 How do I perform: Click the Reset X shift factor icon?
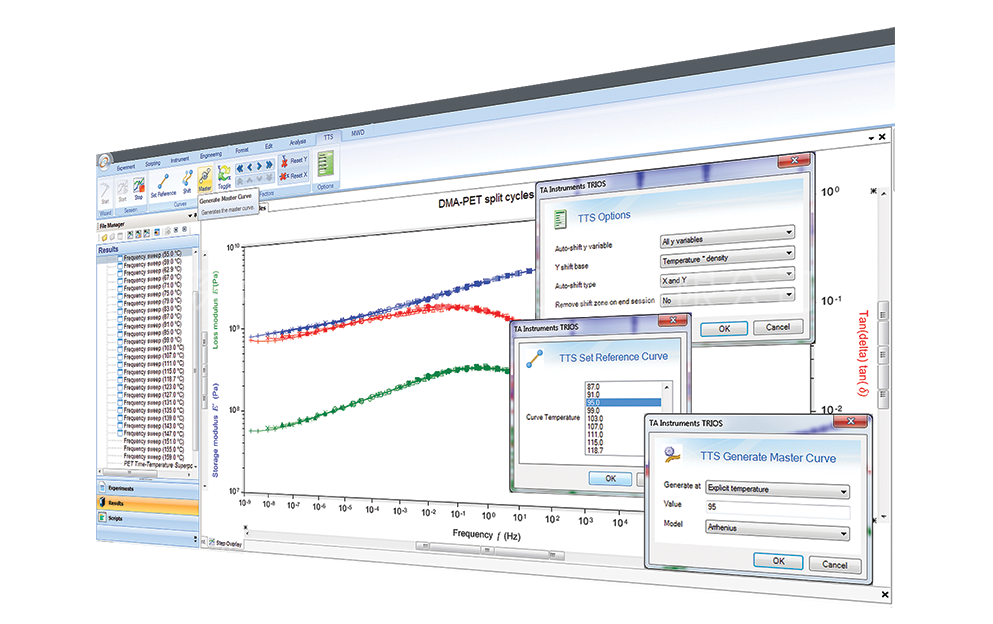click(x=292, y=175)
